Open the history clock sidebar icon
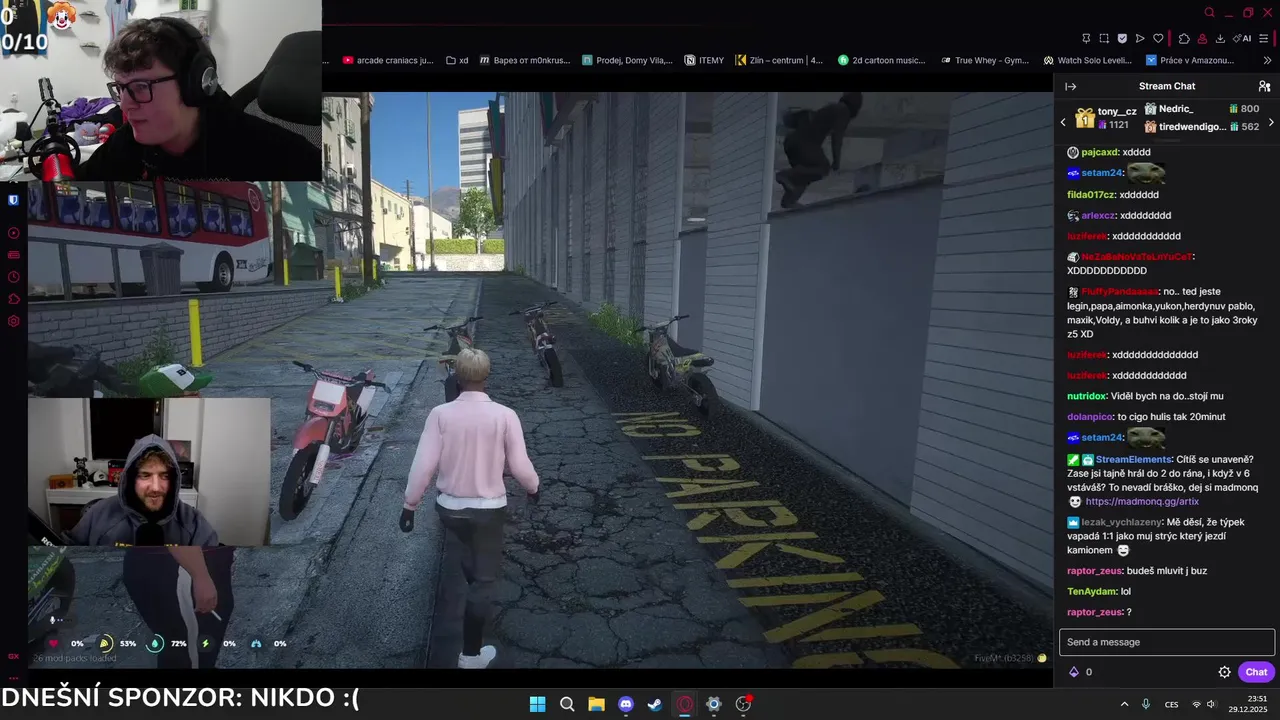 (13, 277)
